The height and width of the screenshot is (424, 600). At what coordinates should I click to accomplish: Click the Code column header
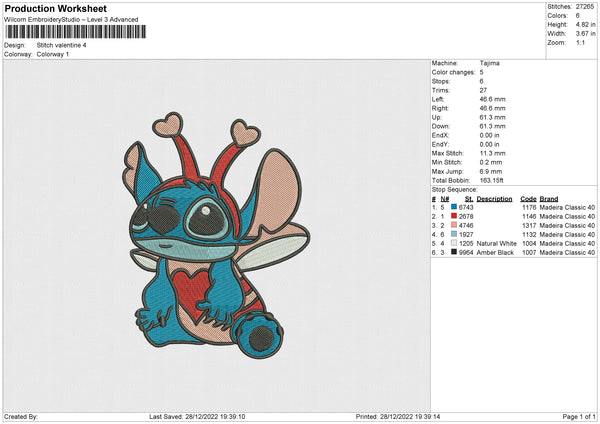529,198
